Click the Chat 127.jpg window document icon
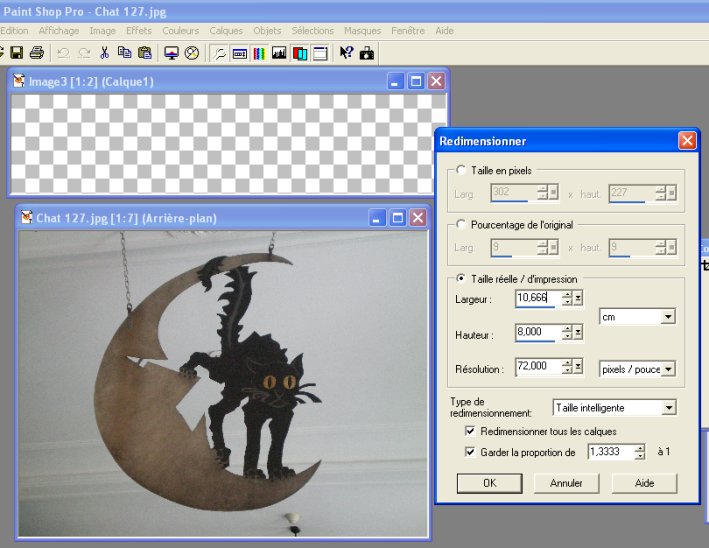Viewport: 709px width, 548px height. pyautogui.click(x=27, y=217)
